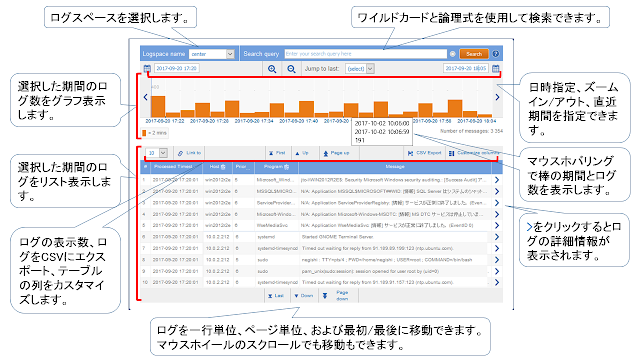The width and height of the screenshot is (640, 360).
Task: Select host cell win2012r2e in row 1
Action: pyautogui.click(x=218, y=180)
